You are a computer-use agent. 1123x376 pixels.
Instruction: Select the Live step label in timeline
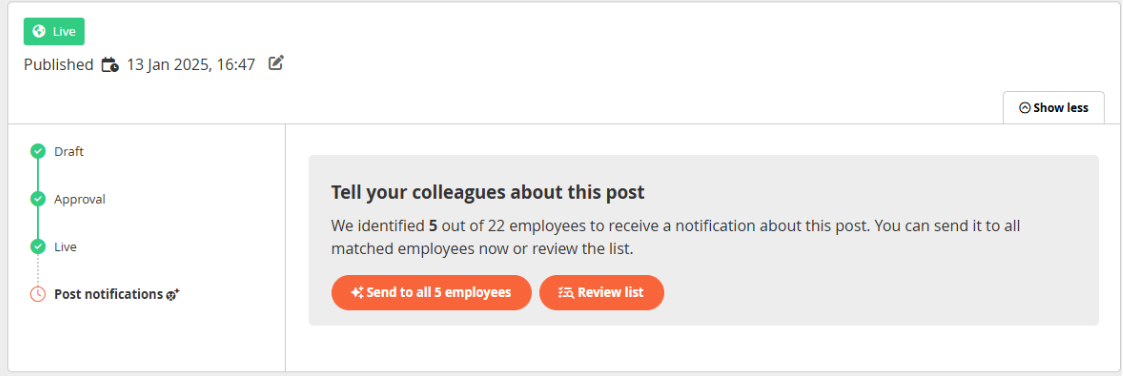click(65, 246)
